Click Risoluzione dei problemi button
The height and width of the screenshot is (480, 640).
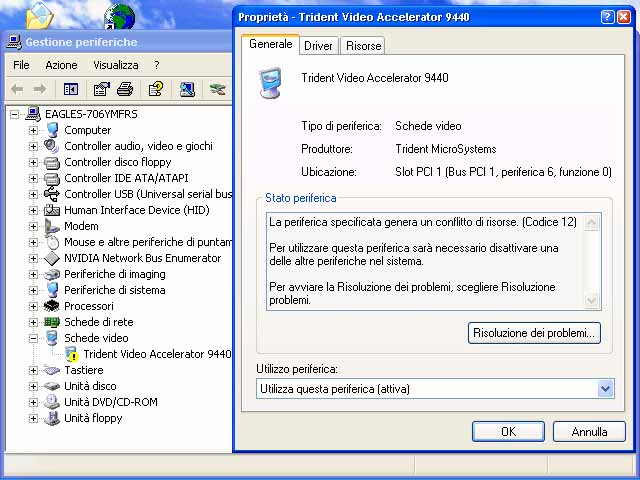click(x=534, y=333)
